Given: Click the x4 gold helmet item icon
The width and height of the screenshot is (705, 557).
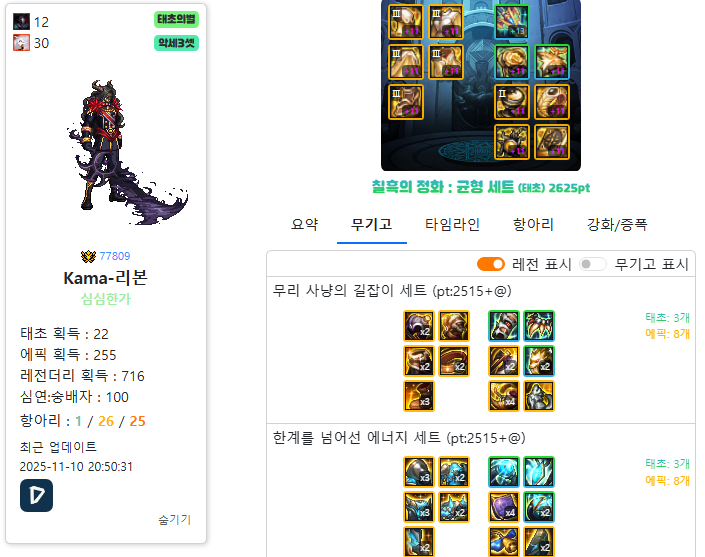Looking at the screenshot, I should (504, 396).
